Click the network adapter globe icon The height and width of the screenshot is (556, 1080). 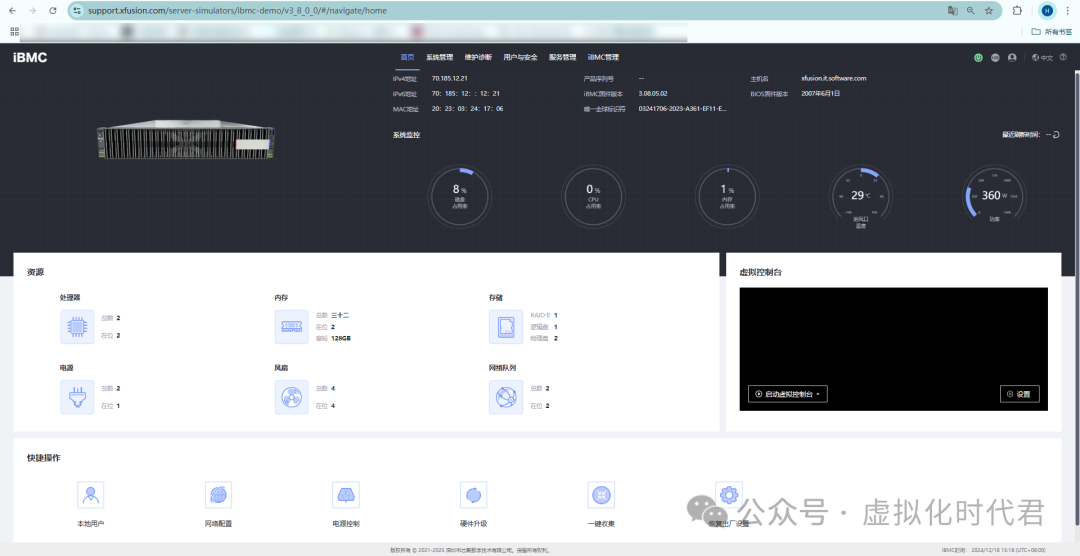[x=506, y=397]
